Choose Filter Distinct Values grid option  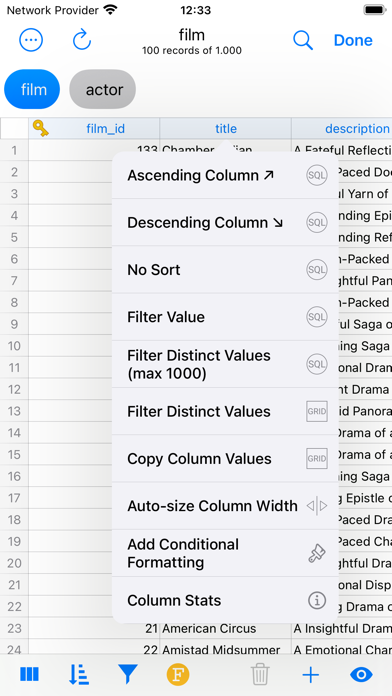[225, 411]
